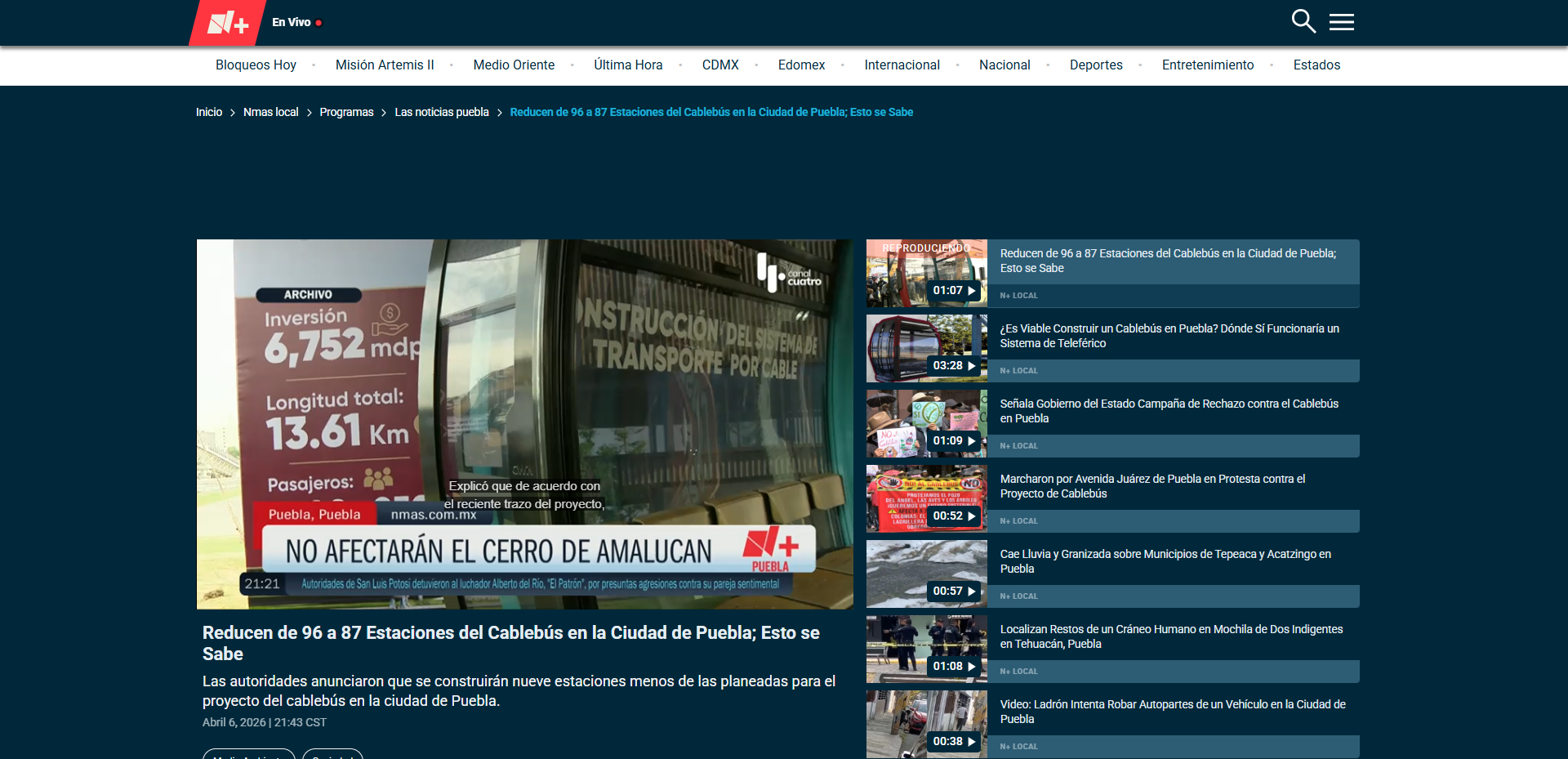Open playlist title 'Reducen de 96 a 87 Estaciones'

pyautogui.click(x=1168, y=261)
